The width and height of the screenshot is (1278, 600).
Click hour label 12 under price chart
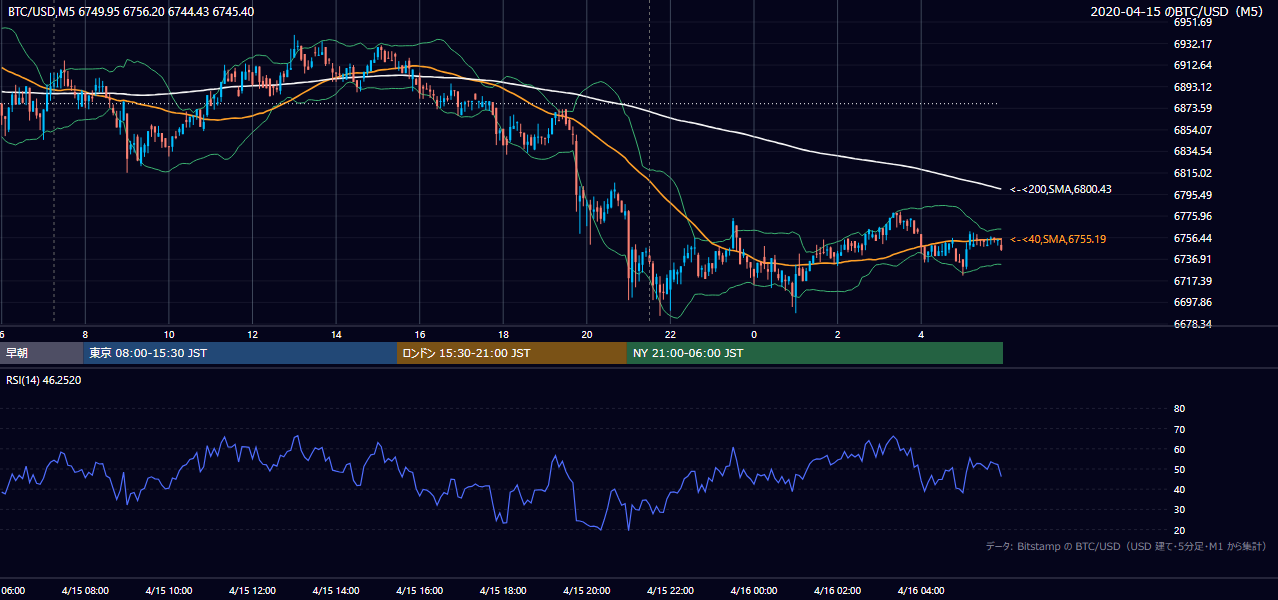pyautogui.click(x=252, y=335)
